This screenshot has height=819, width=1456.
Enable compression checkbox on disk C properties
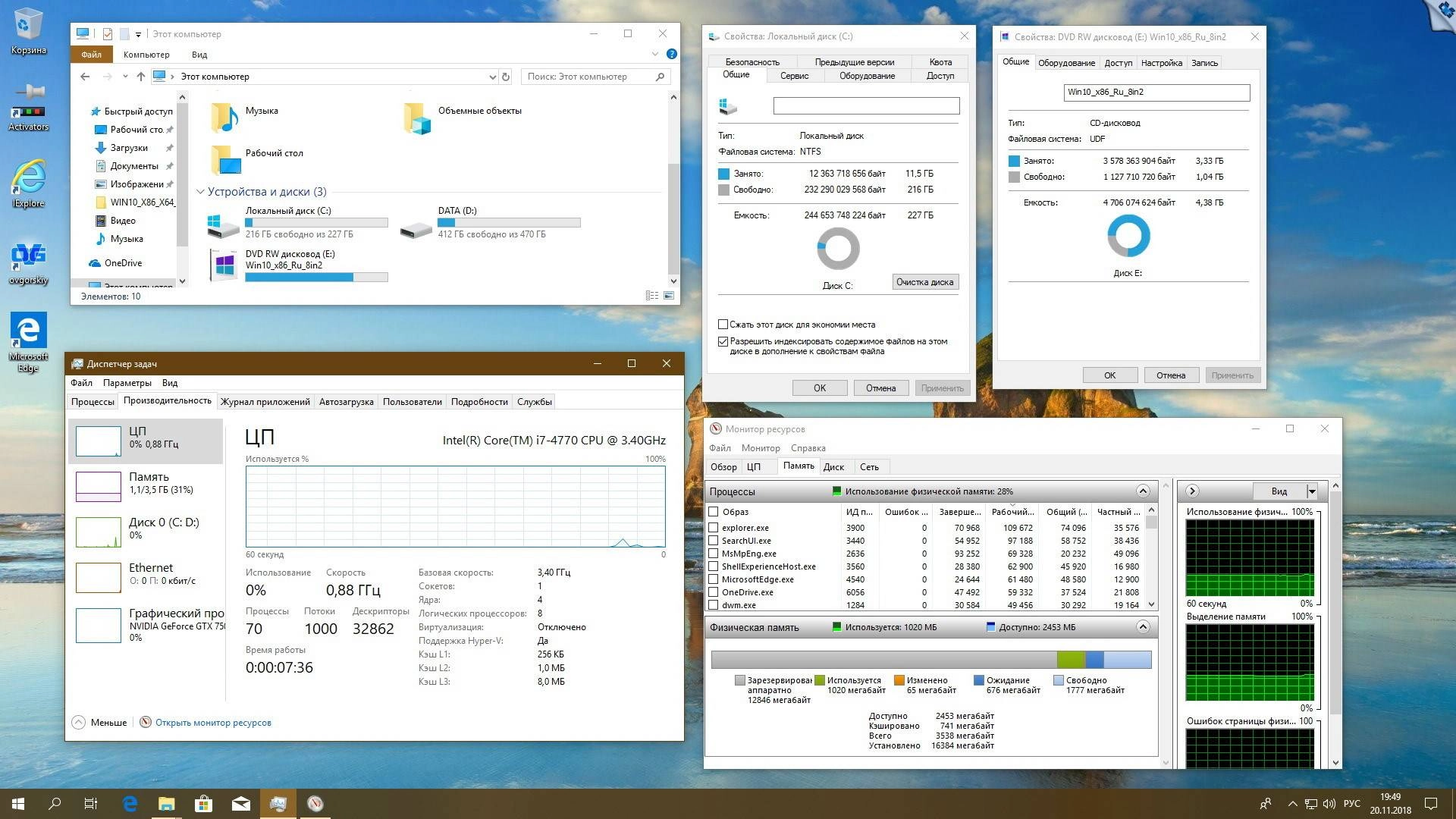point(723,324)
